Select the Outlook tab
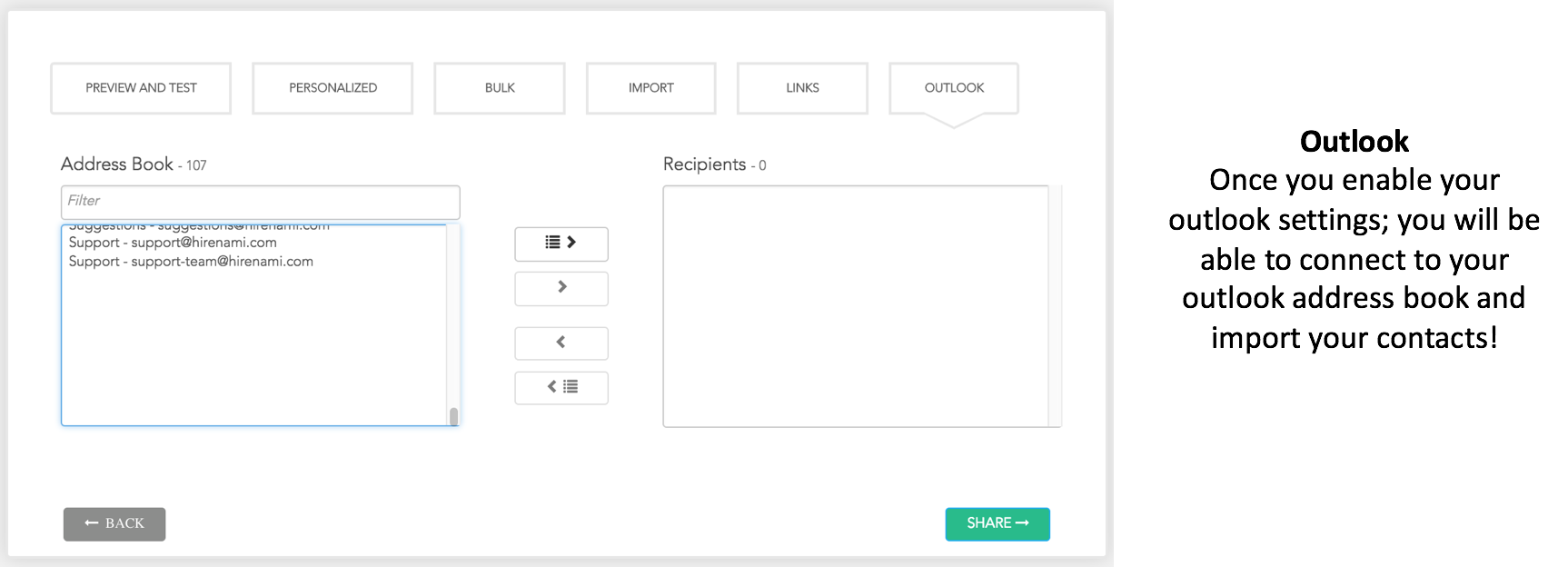 (954, 88)
